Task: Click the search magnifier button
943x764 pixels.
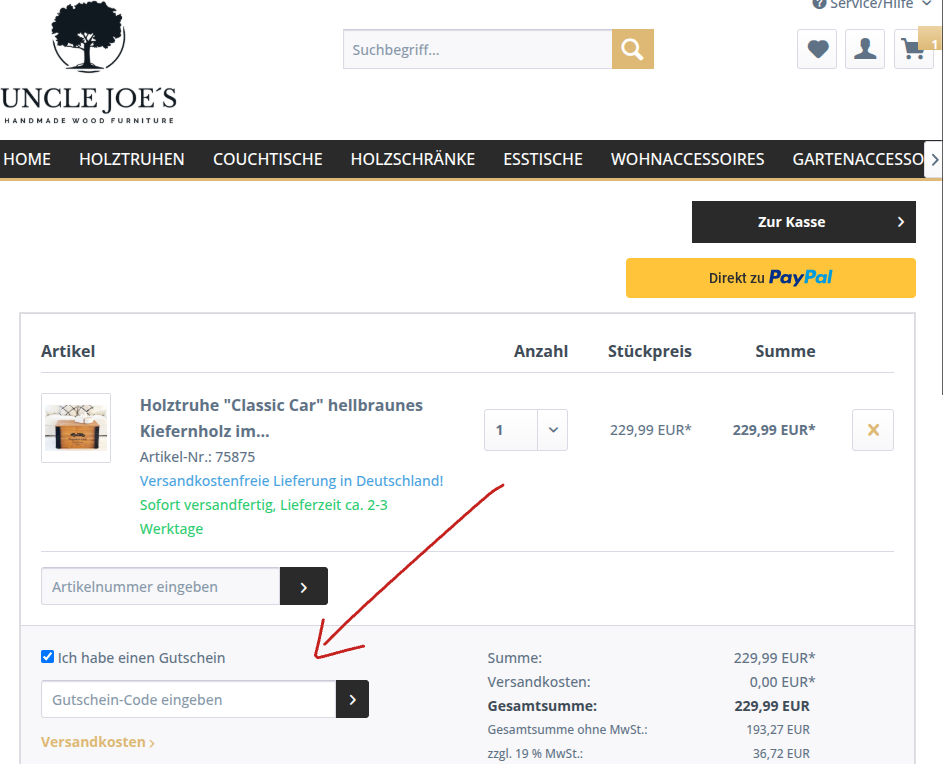Action: 633,49
